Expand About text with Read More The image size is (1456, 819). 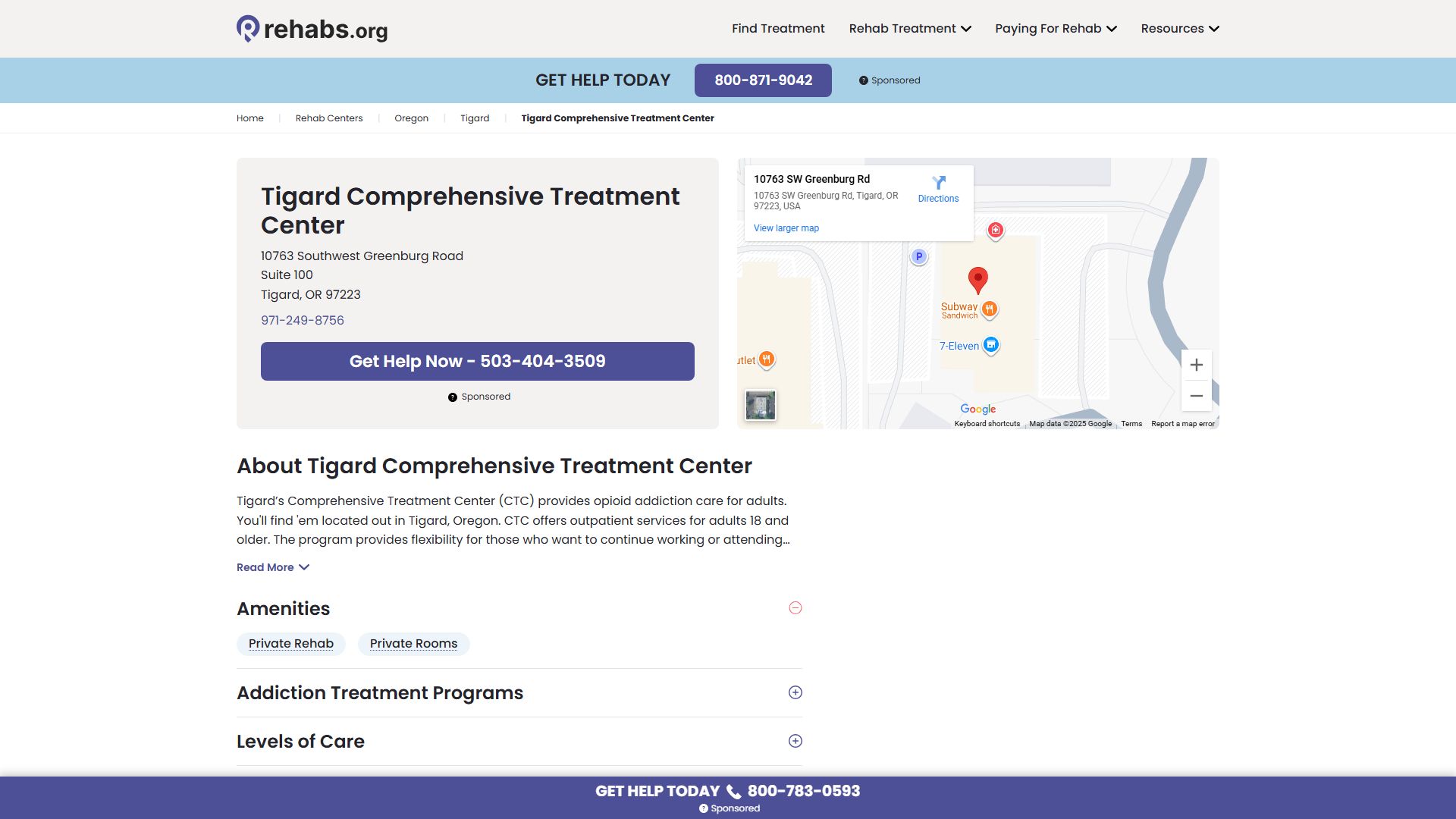[273, 568]
